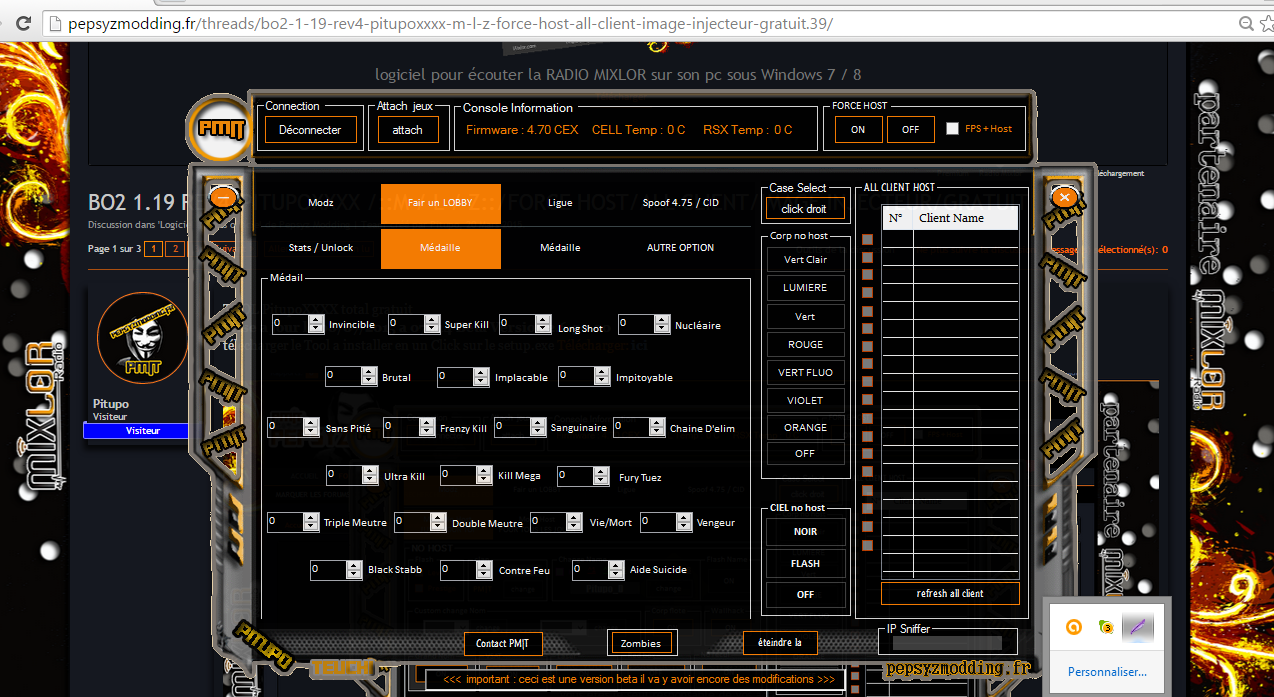Click the IP Sniffer field
Screen dimensions: 1274x697
tap(948, 643)
